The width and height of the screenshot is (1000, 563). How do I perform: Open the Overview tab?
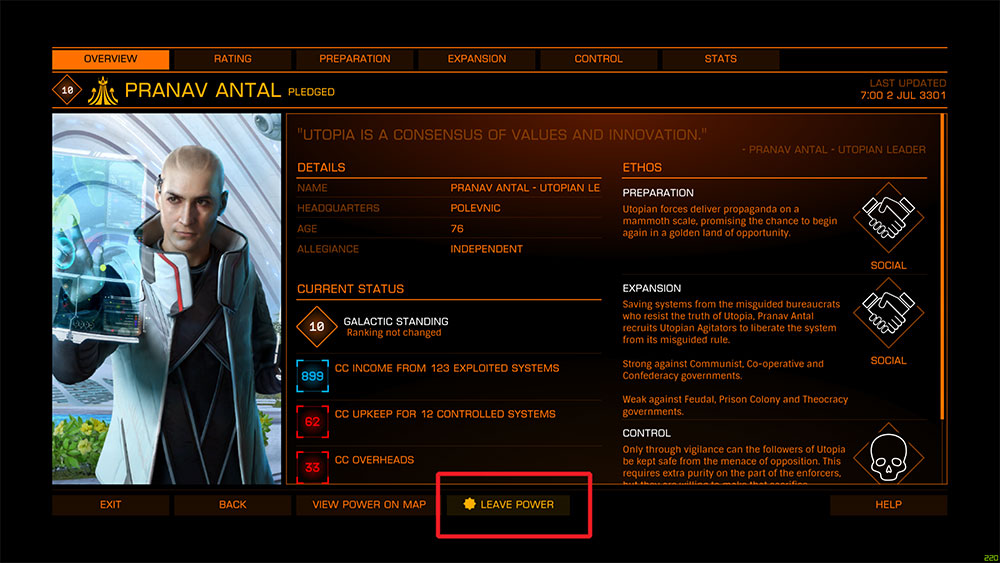click(x=110, y=59)
